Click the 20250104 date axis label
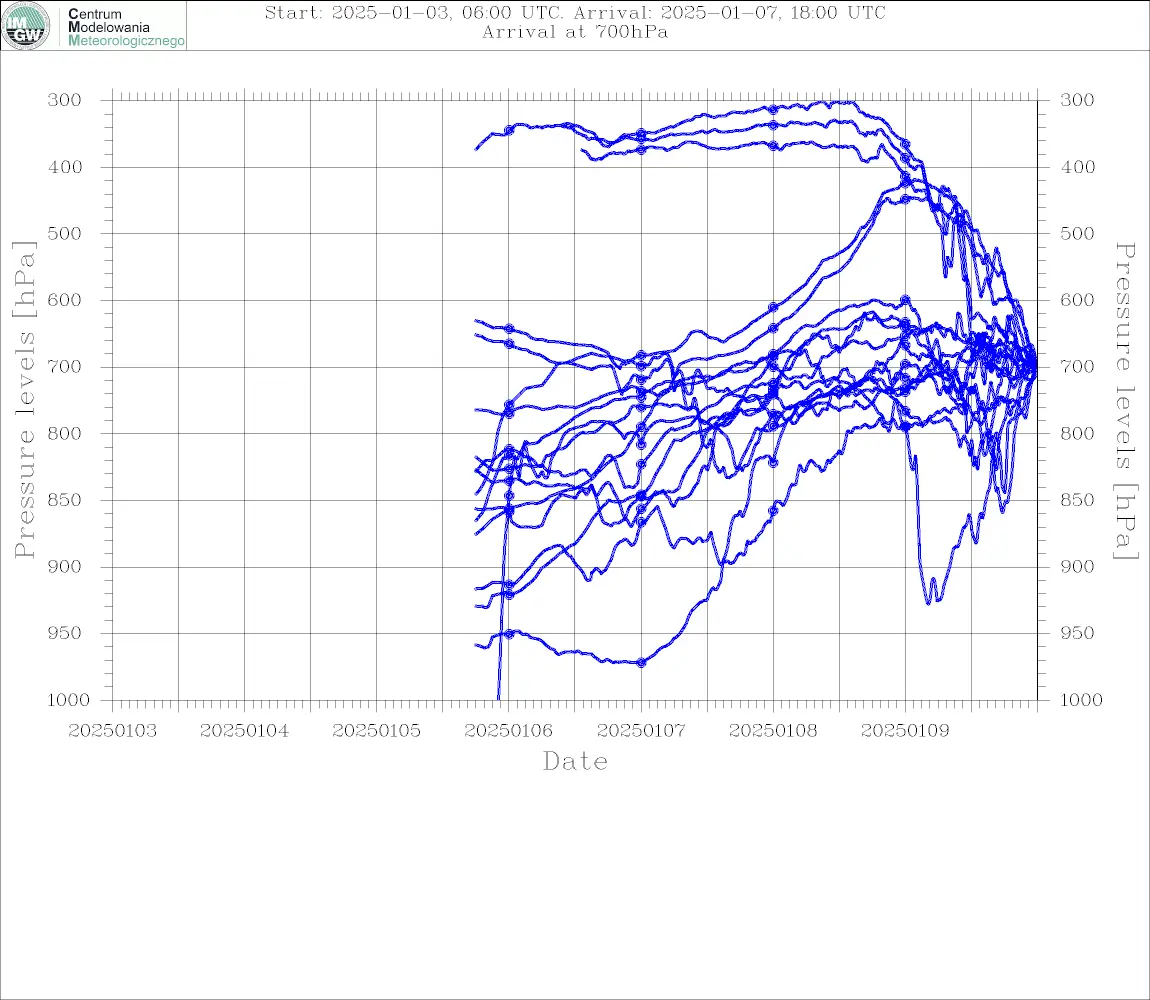1150x1000 pixels. pyautogui.click(x=244, y=731)
